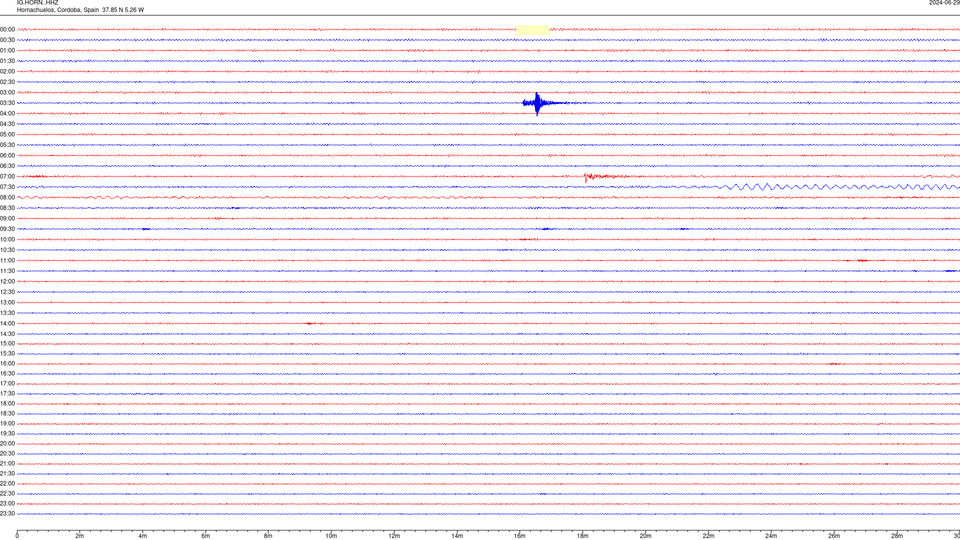Click the 0 tick label on the minute axis
Screen dimensions: 960x540
click(x=17, y=536)
